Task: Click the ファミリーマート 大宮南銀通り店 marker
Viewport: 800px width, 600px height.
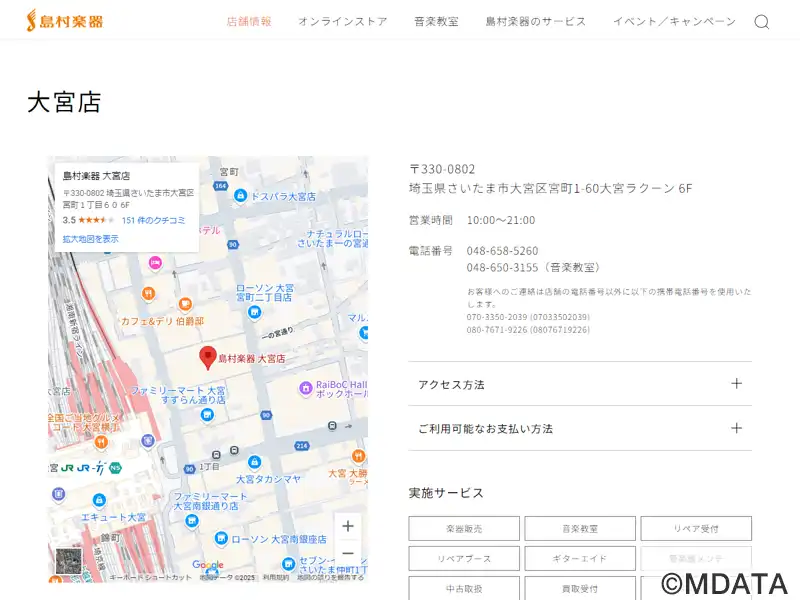Action: click(x=191, y=521)
